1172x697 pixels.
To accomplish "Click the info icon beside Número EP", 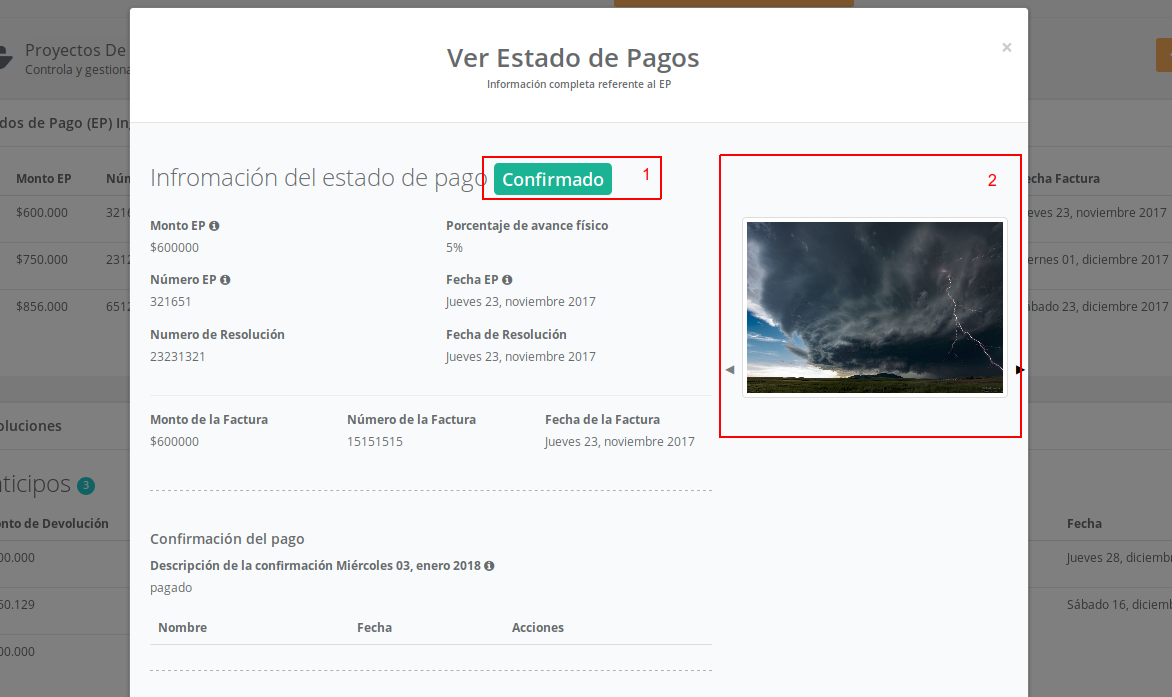I will pos(225,280).
